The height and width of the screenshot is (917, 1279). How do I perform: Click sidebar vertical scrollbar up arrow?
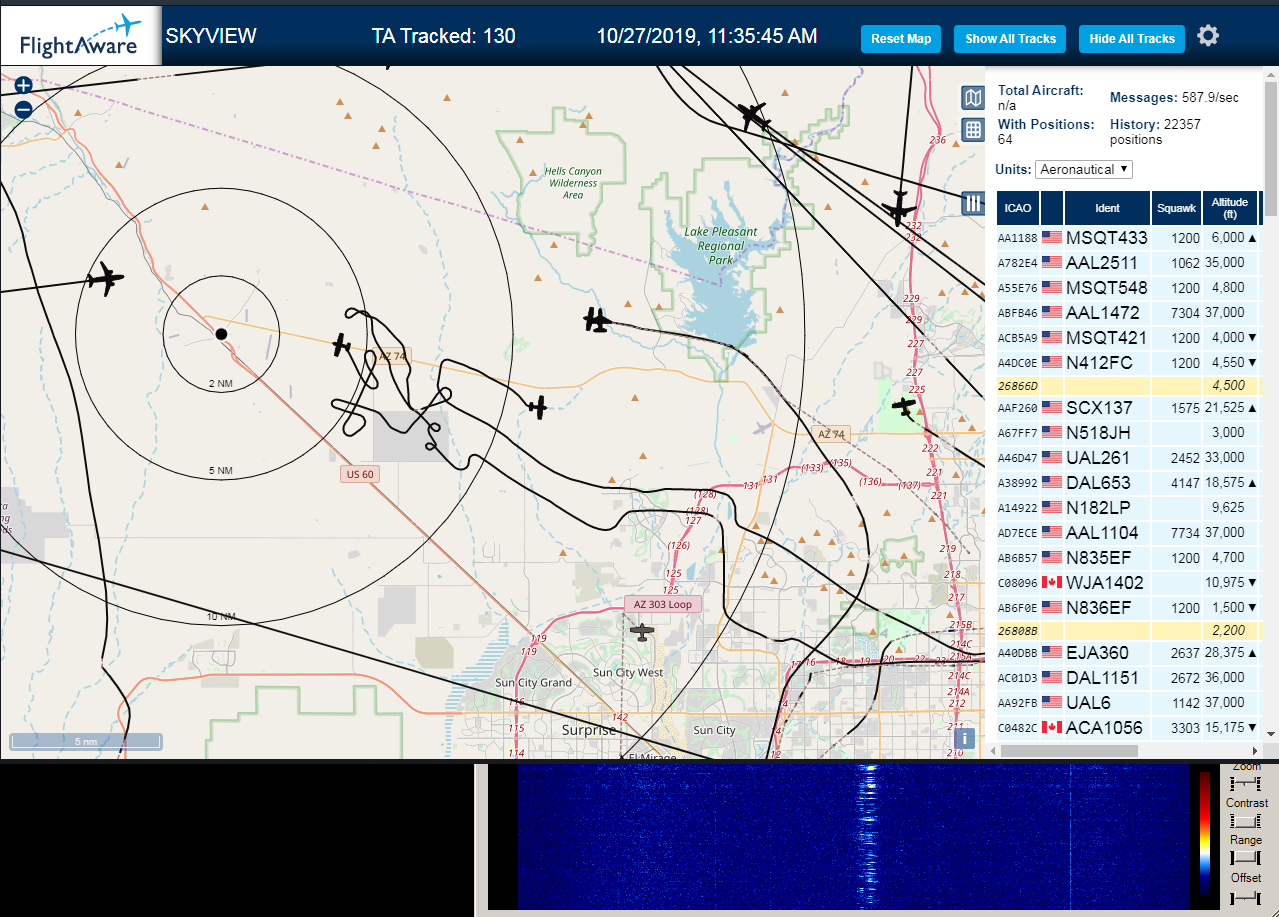(1270, 74)
